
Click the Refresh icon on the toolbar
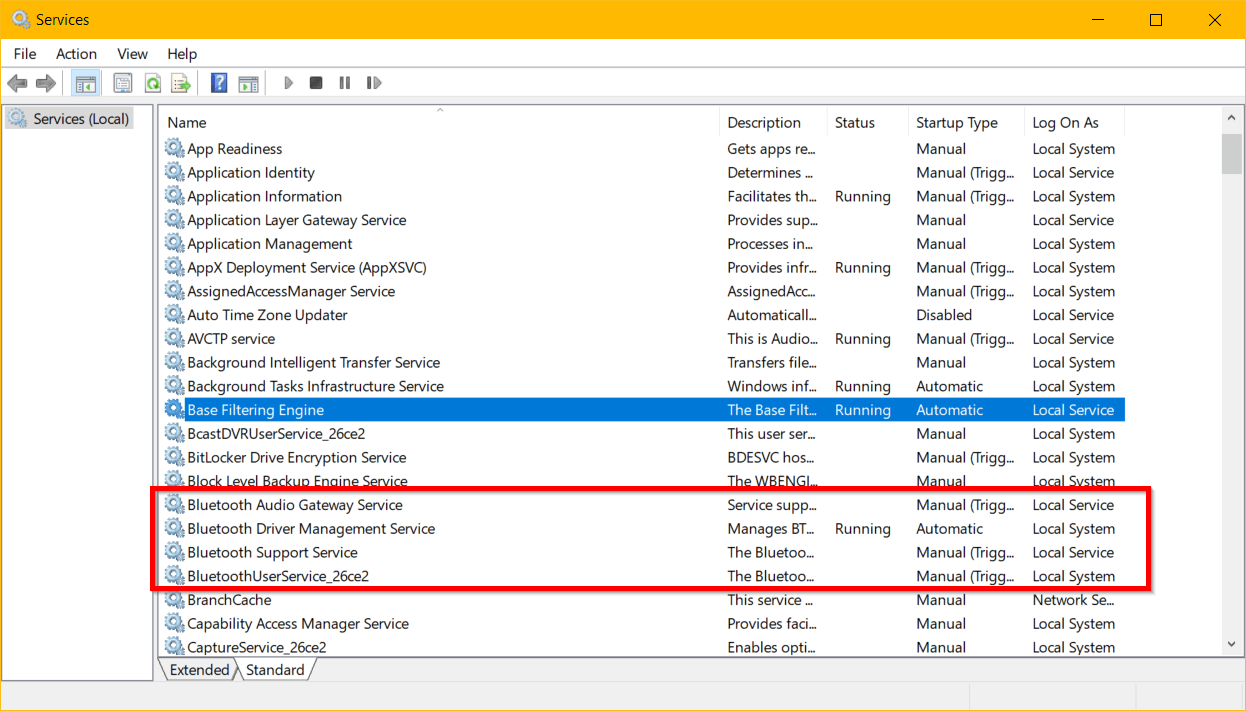tap(152, 82)
